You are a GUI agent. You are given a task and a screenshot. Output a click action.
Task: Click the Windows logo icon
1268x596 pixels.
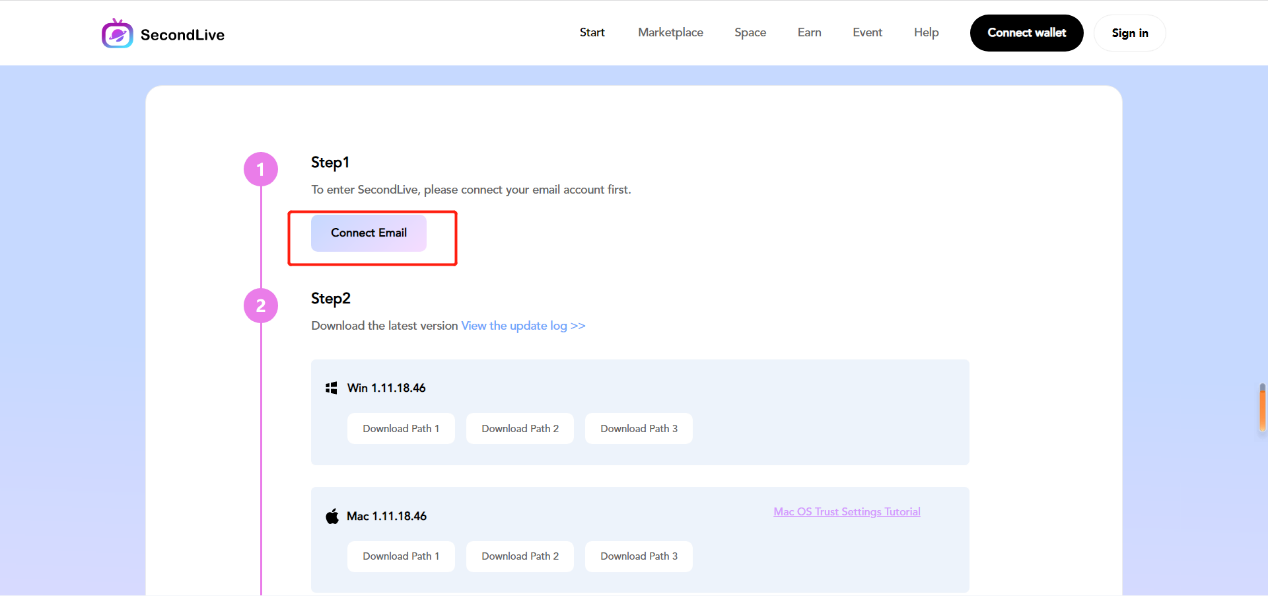[x=332, y=388]
